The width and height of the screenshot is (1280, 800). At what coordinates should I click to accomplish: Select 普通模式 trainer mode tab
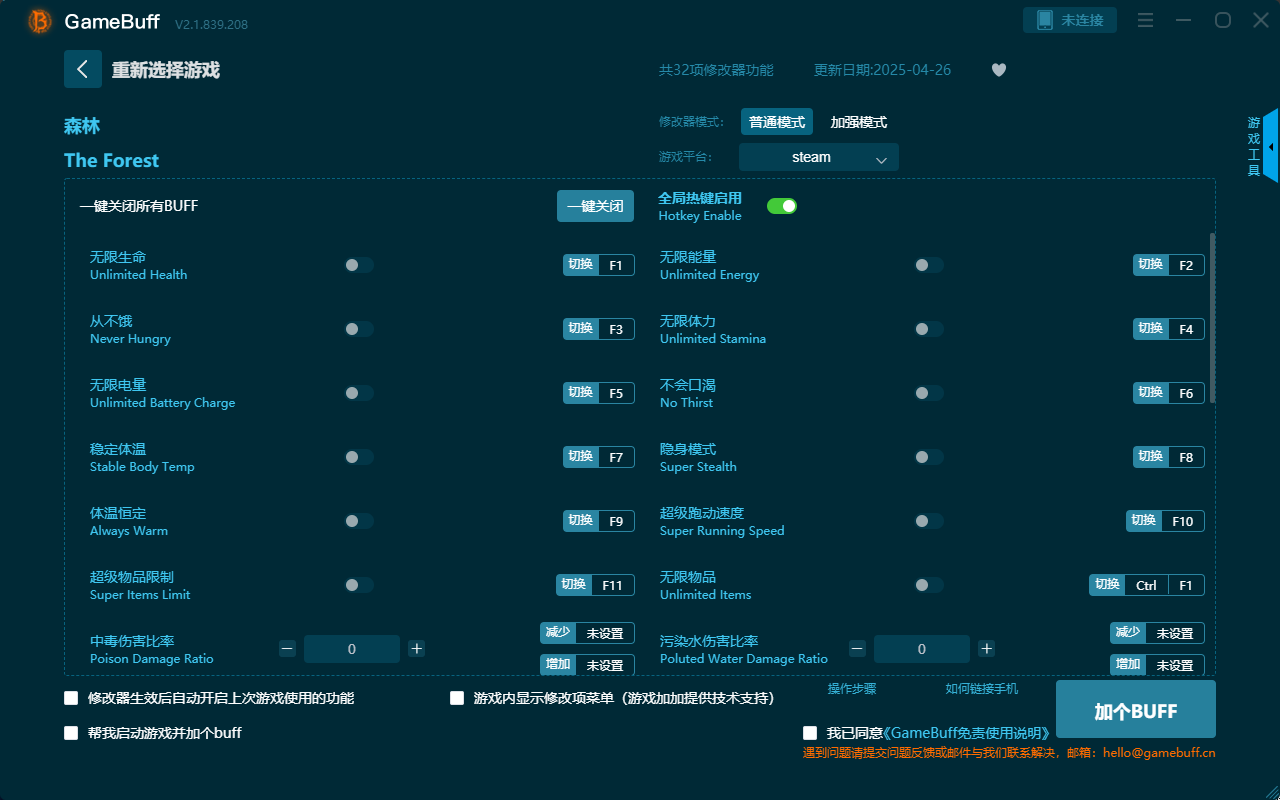tap(777, 122)
